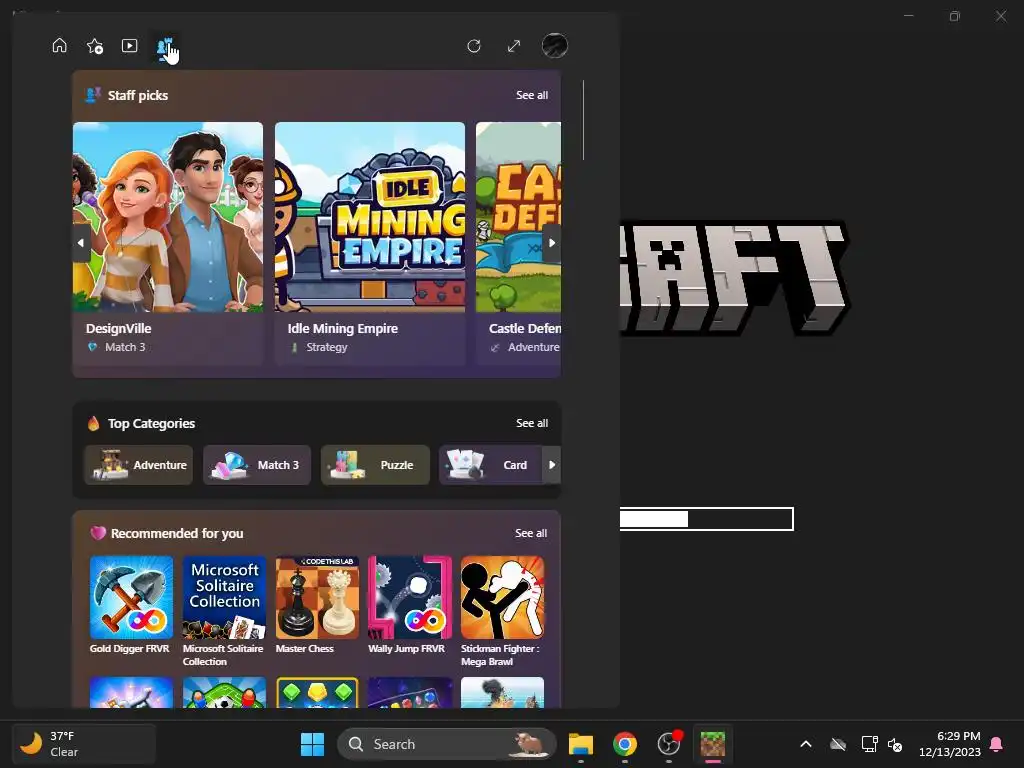The width and height of the screenshot is (1024, 768).
Task: Select the Match 3 category
Action: point(257,465)
